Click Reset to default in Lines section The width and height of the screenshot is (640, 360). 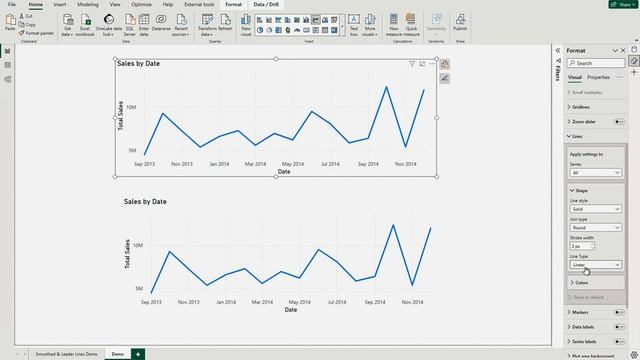tap(586, 297)
